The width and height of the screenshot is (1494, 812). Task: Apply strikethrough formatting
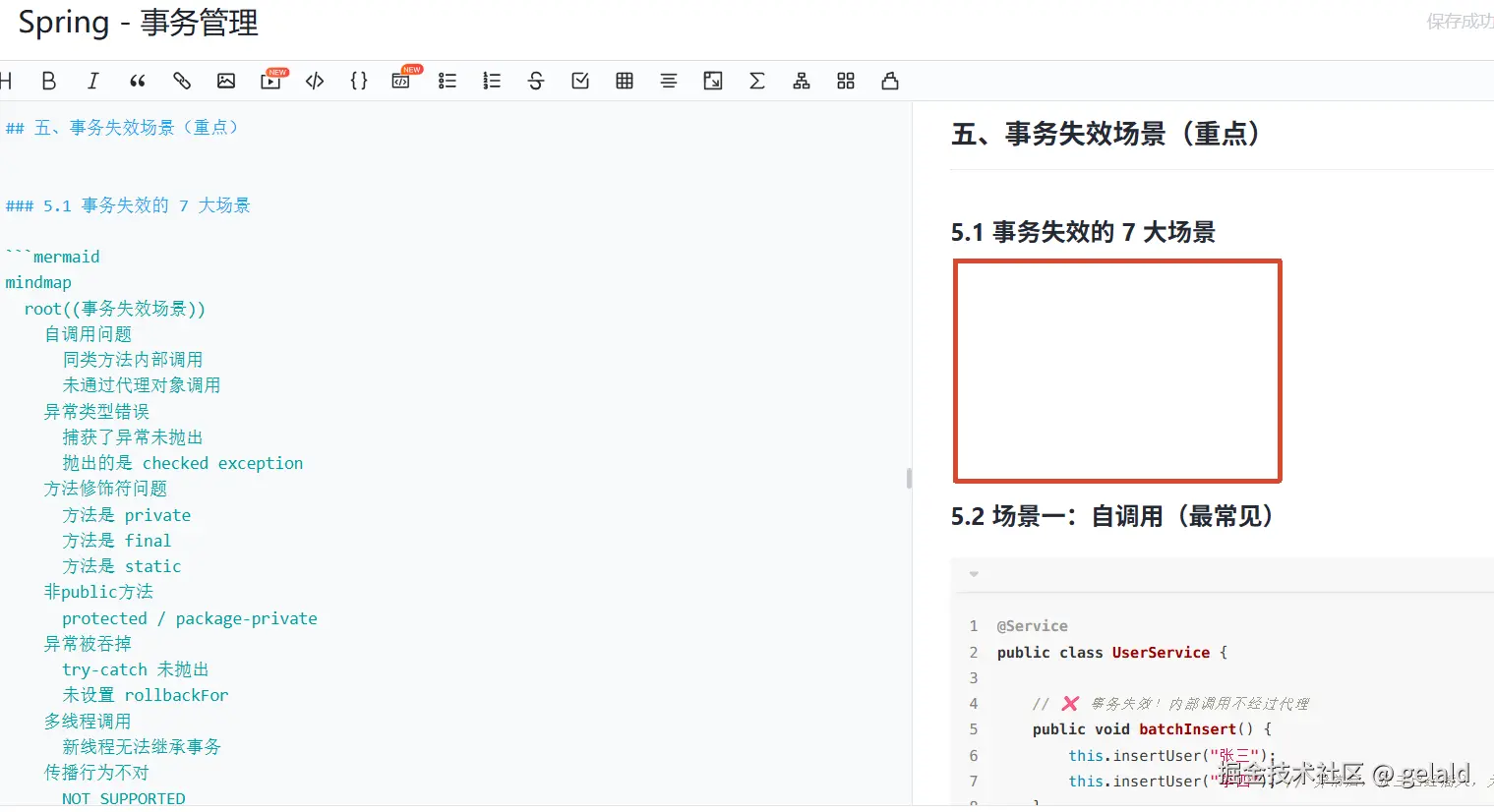(x=535, y=81)
